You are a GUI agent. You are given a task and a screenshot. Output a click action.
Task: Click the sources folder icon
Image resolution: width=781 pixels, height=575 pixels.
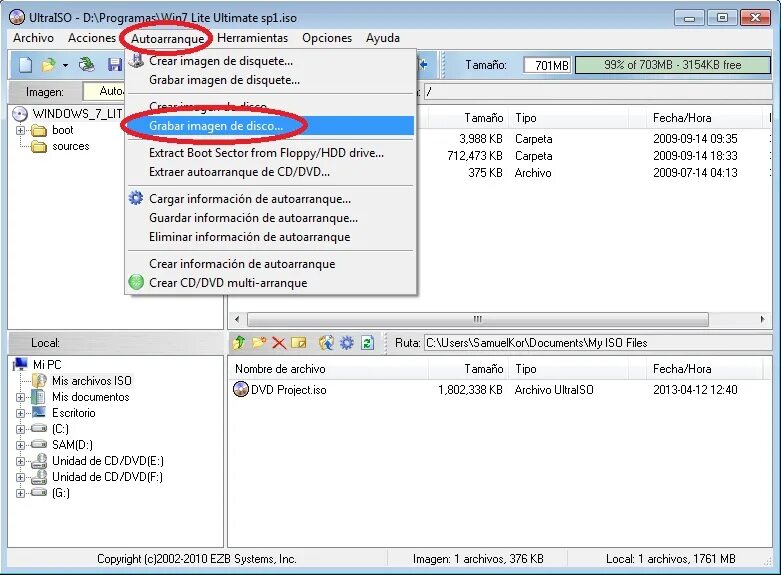pos(39,146)
